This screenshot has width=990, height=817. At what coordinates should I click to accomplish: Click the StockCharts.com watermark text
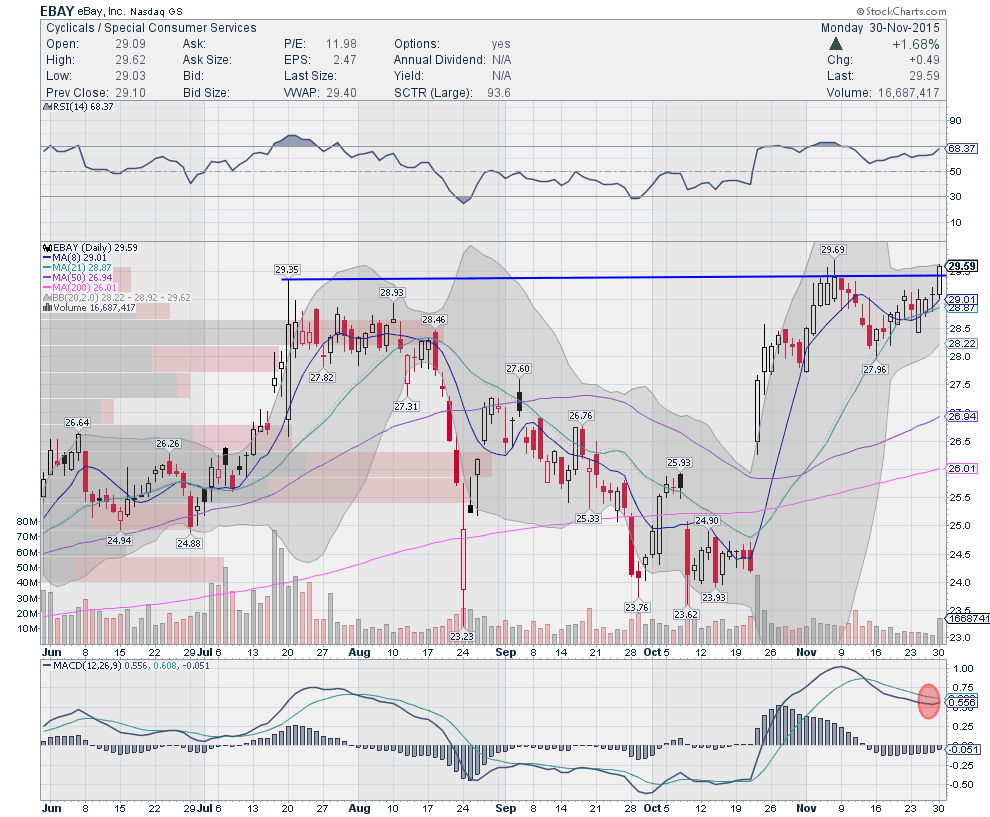902,11
